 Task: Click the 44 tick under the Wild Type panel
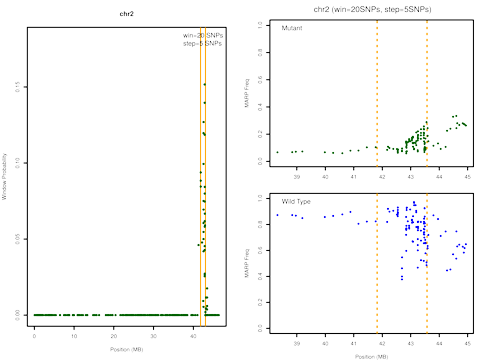pyautogui.click(x=439, y=343)
